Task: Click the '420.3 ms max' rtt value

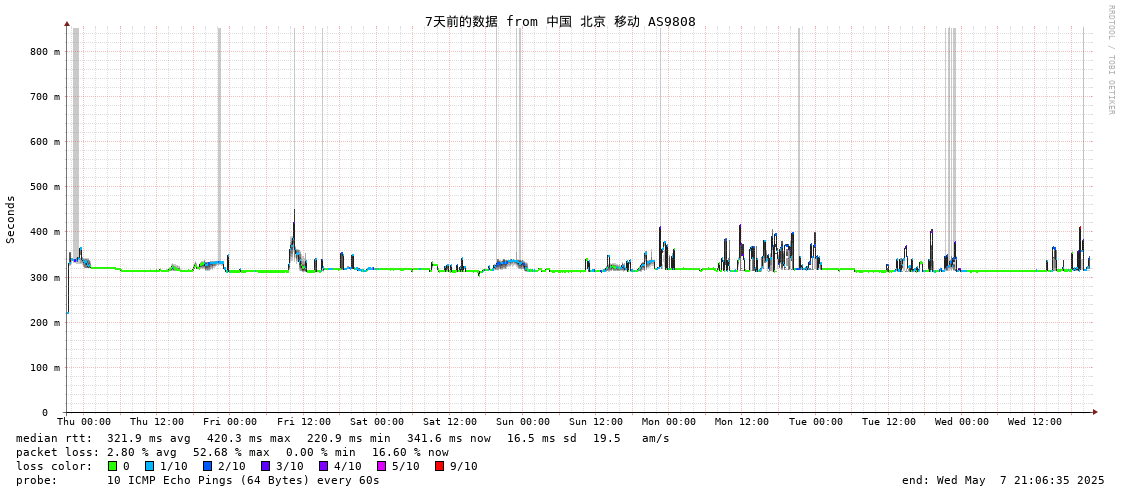Action: tap(250, 438)
